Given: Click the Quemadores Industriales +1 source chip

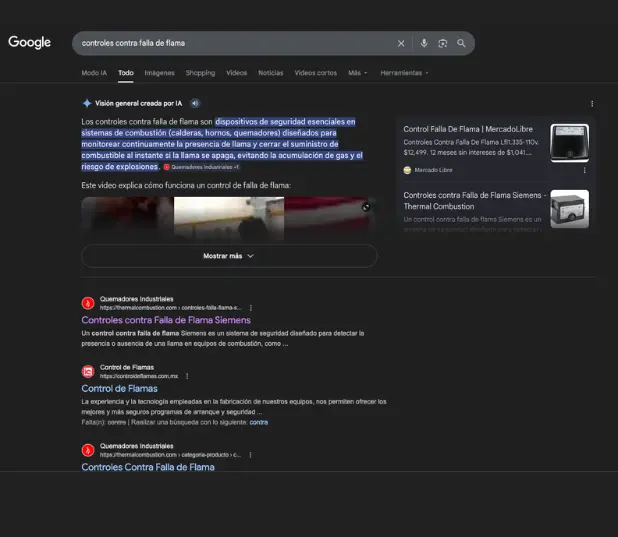Looking at the screenshot, I should [201, 167].
